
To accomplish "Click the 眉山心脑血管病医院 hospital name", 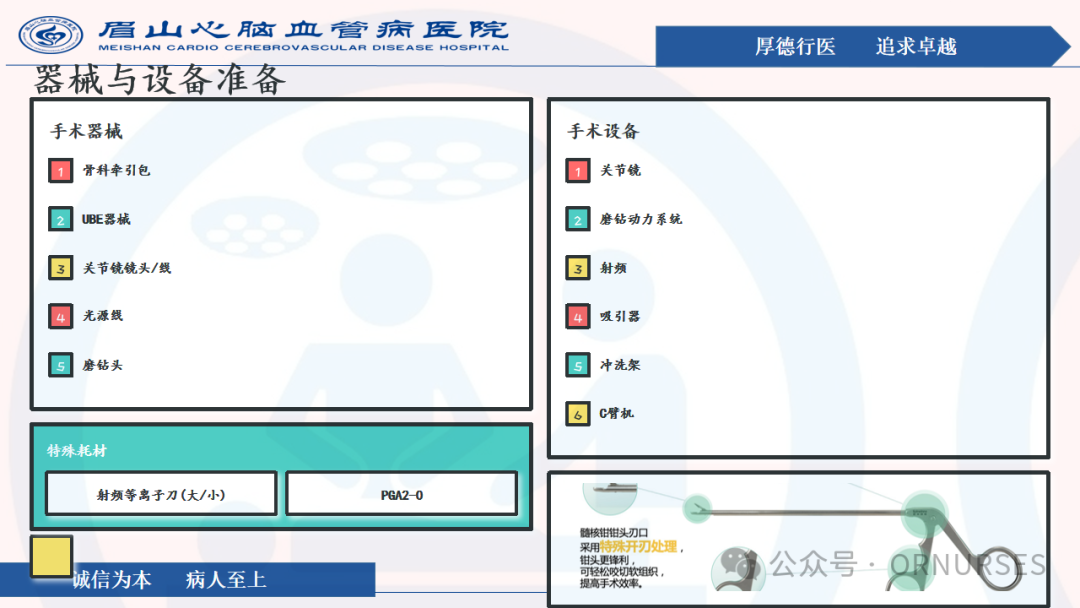I will coord(303,30).
